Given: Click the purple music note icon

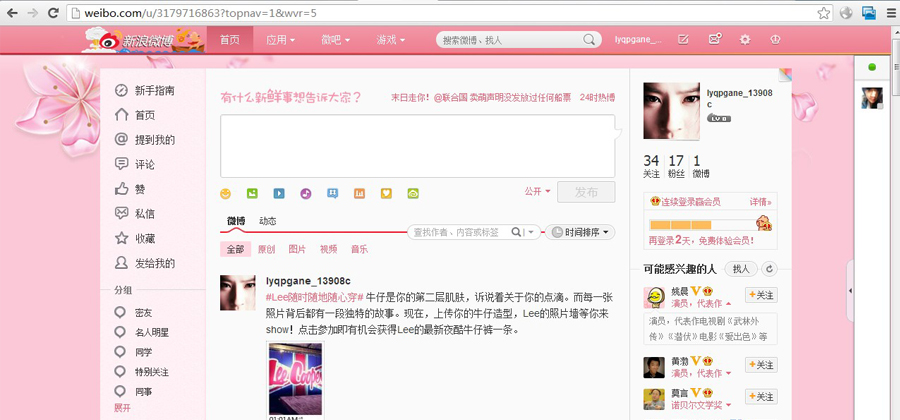Looking at the screenshot, I should 306,193.
